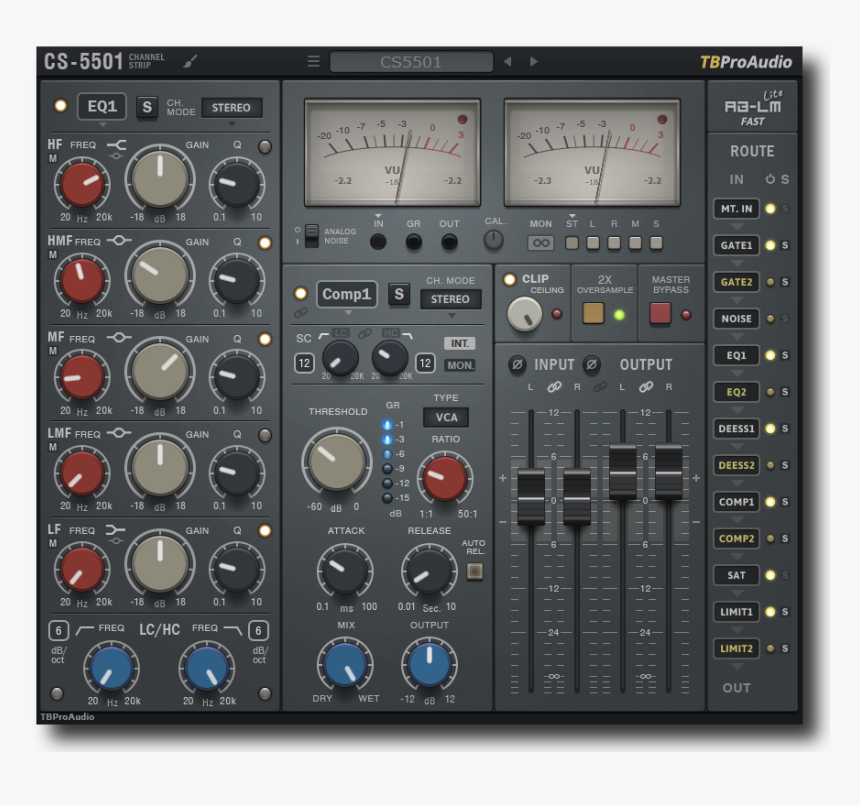This screenshot has width=860, height=805.
Task: Click the monitor infinity button
Action: point(541,243)
